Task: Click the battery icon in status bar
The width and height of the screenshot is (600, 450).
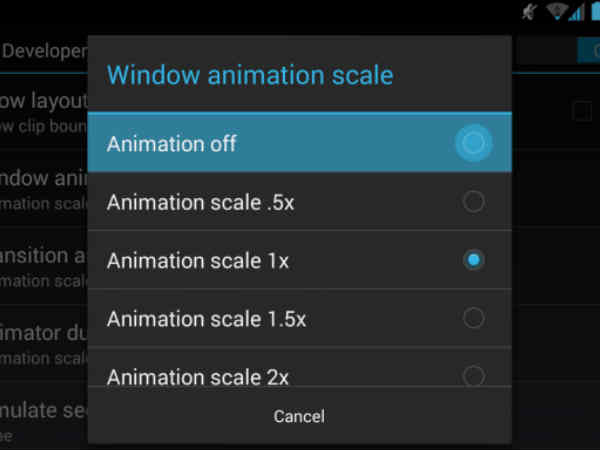Action: [x=595, y=11]
